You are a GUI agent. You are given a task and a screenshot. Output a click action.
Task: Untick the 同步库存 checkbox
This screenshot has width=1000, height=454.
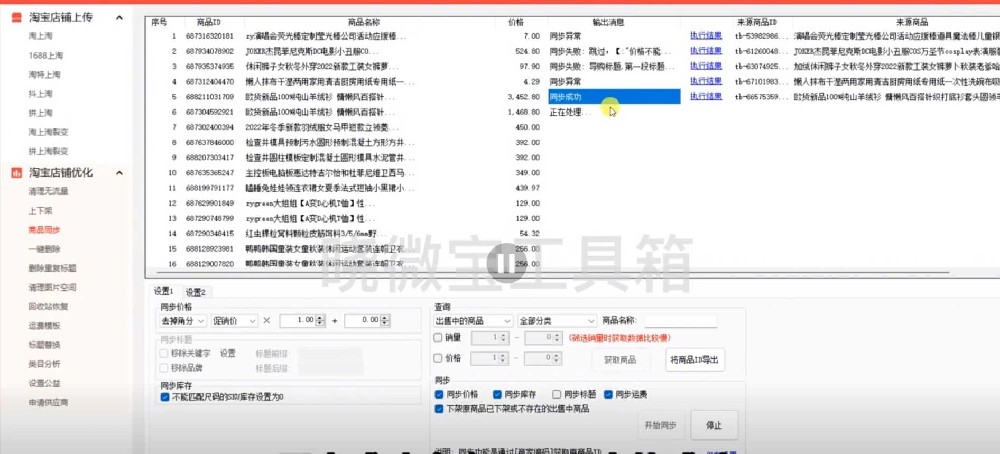pos(498,394)
